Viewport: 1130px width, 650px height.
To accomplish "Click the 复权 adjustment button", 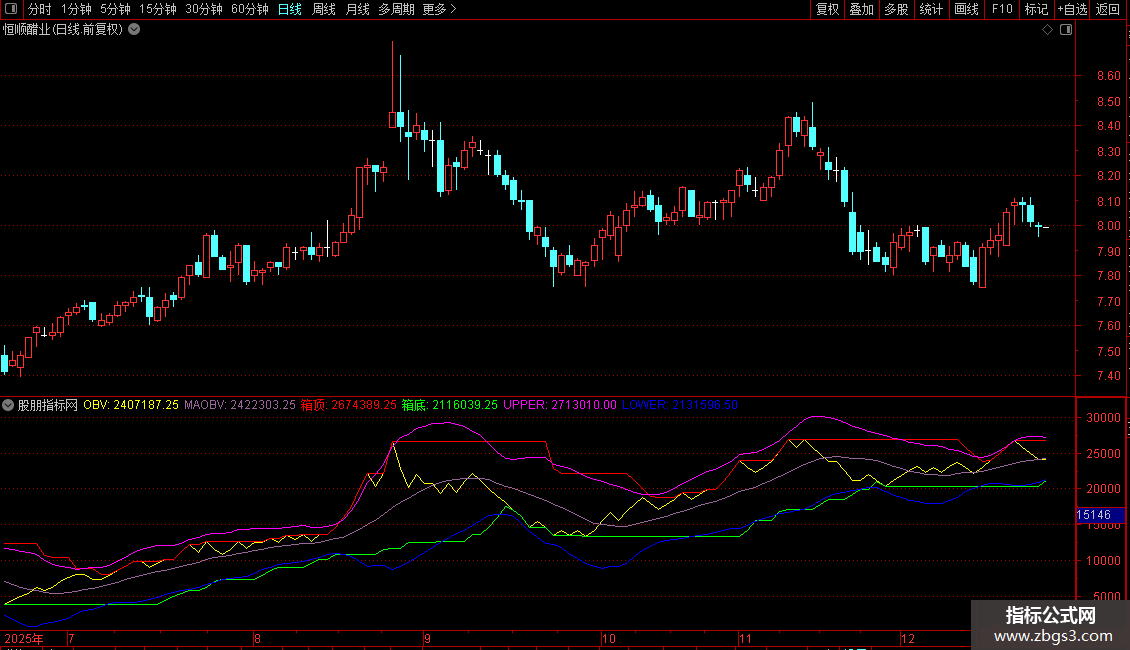I will (827, 9).
